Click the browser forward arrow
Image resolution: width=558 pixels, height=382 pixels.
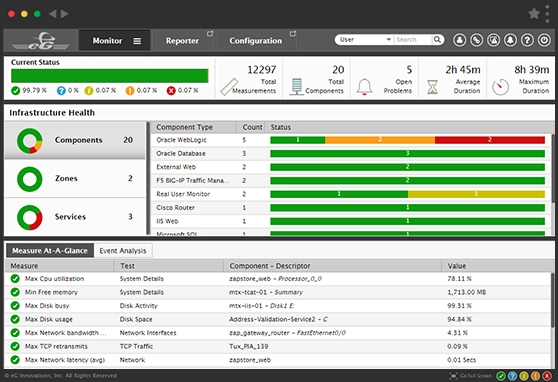64,14
